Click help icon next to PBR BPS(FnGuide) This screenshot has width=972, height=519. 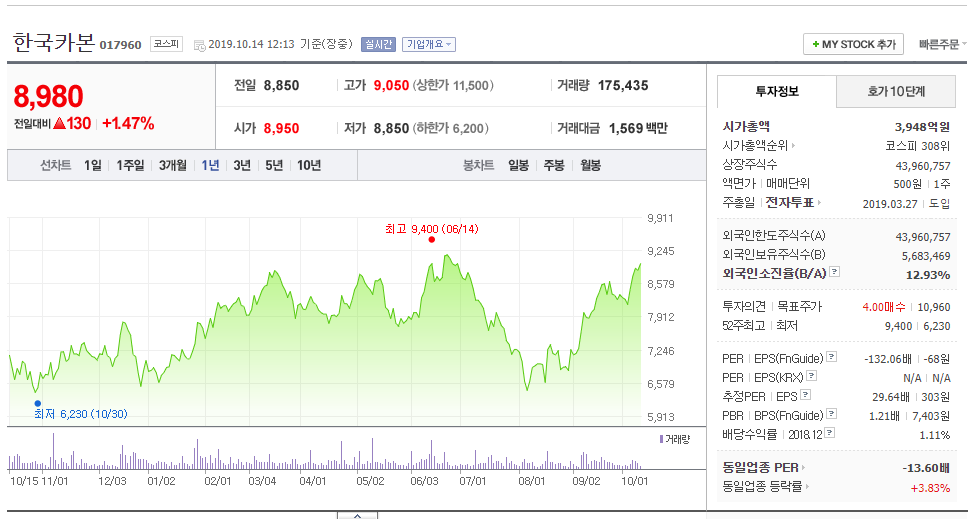831,414
